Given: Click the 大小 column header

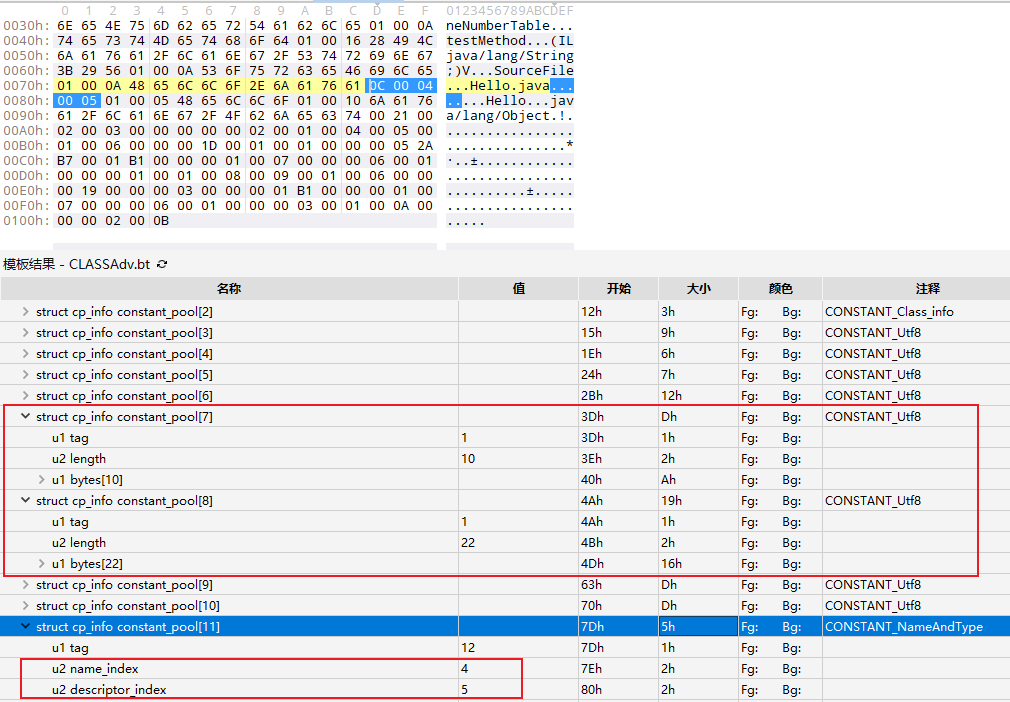Looking at the screenshot, I should coord(698,288).
